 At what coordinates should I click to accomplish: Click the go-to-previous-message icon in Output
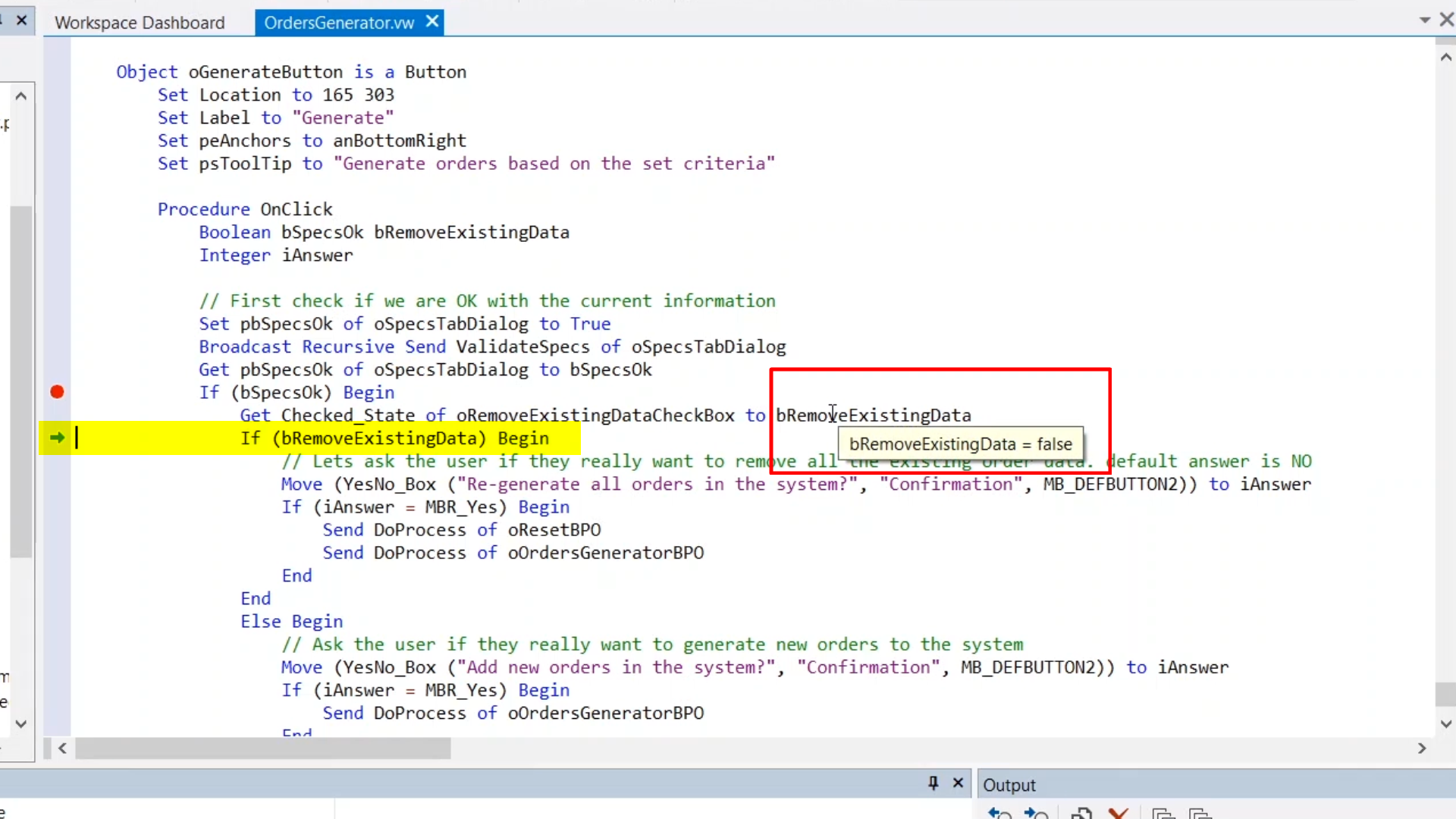[999, 814]
